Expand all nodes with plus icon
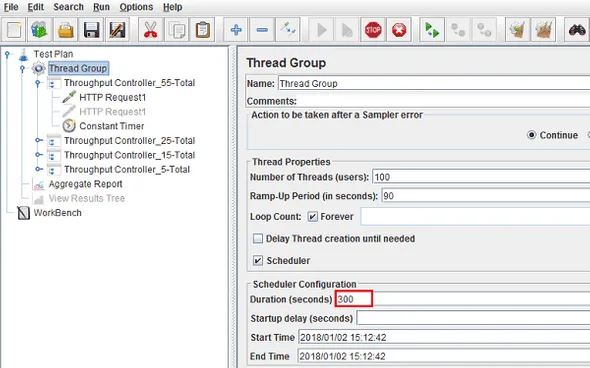Viewport: 590px width, 368px height. click(236, 30)
